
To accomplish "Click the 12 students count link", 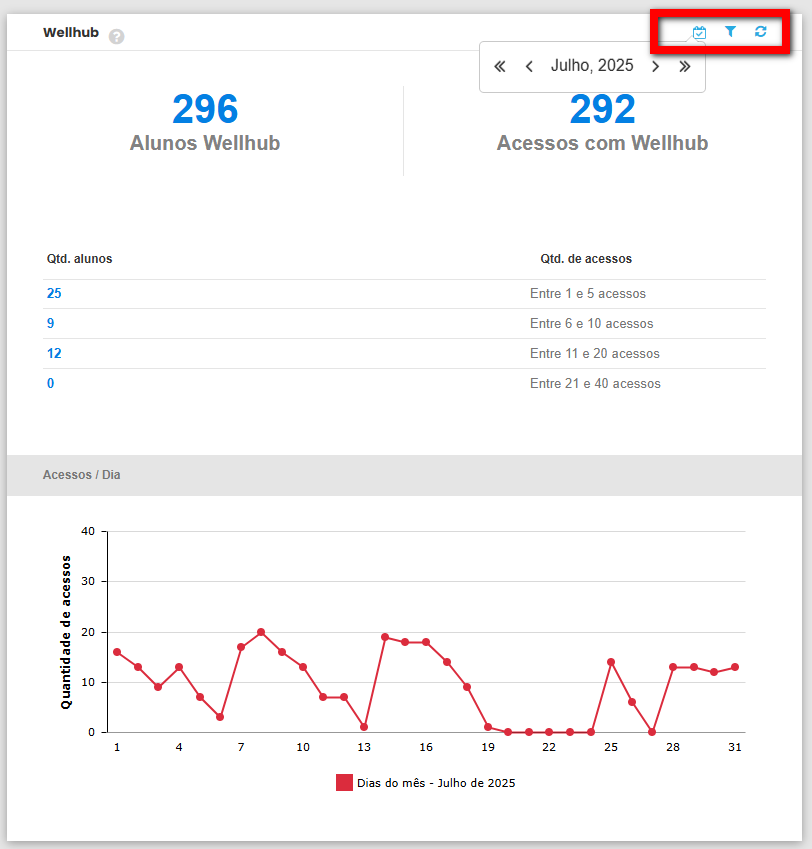I will point(54,354).
